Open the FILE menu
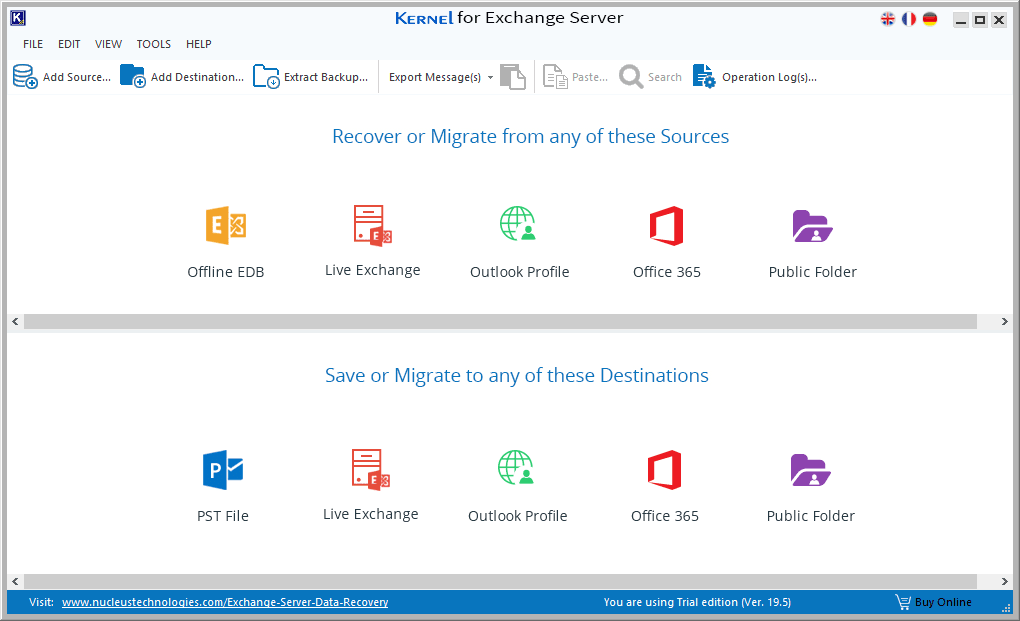Viewport: 1020px width, 621px height. 33,44
